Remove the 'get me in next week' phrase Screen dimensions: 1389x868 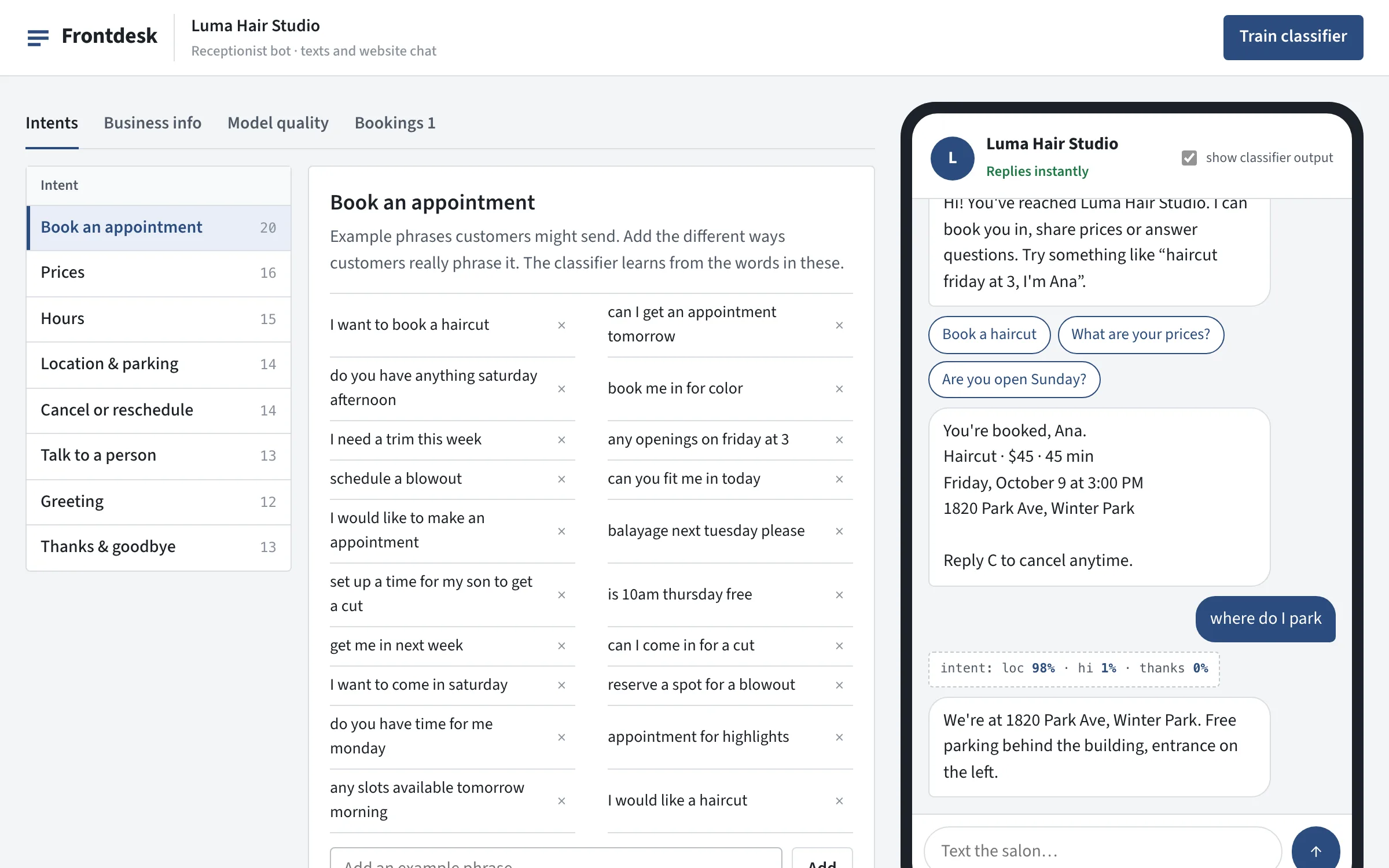coord(561,646)
